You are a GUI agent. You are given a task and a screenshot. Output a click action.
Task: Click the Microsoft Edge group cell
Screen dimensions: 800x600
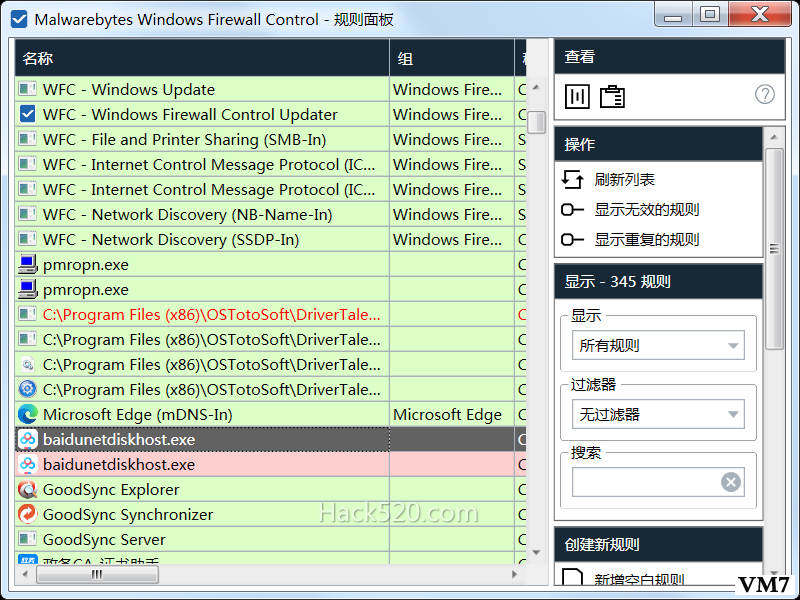tap(452, 414)
